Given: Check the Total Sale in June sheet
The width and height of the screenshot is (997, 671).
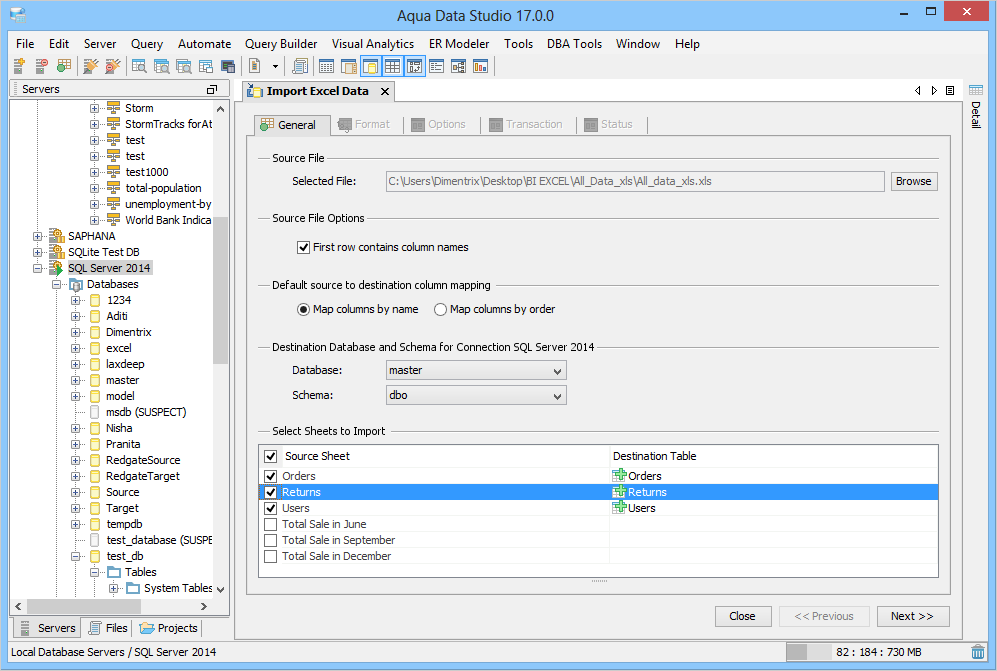Looking at the screenshot, I should (271, 524).
